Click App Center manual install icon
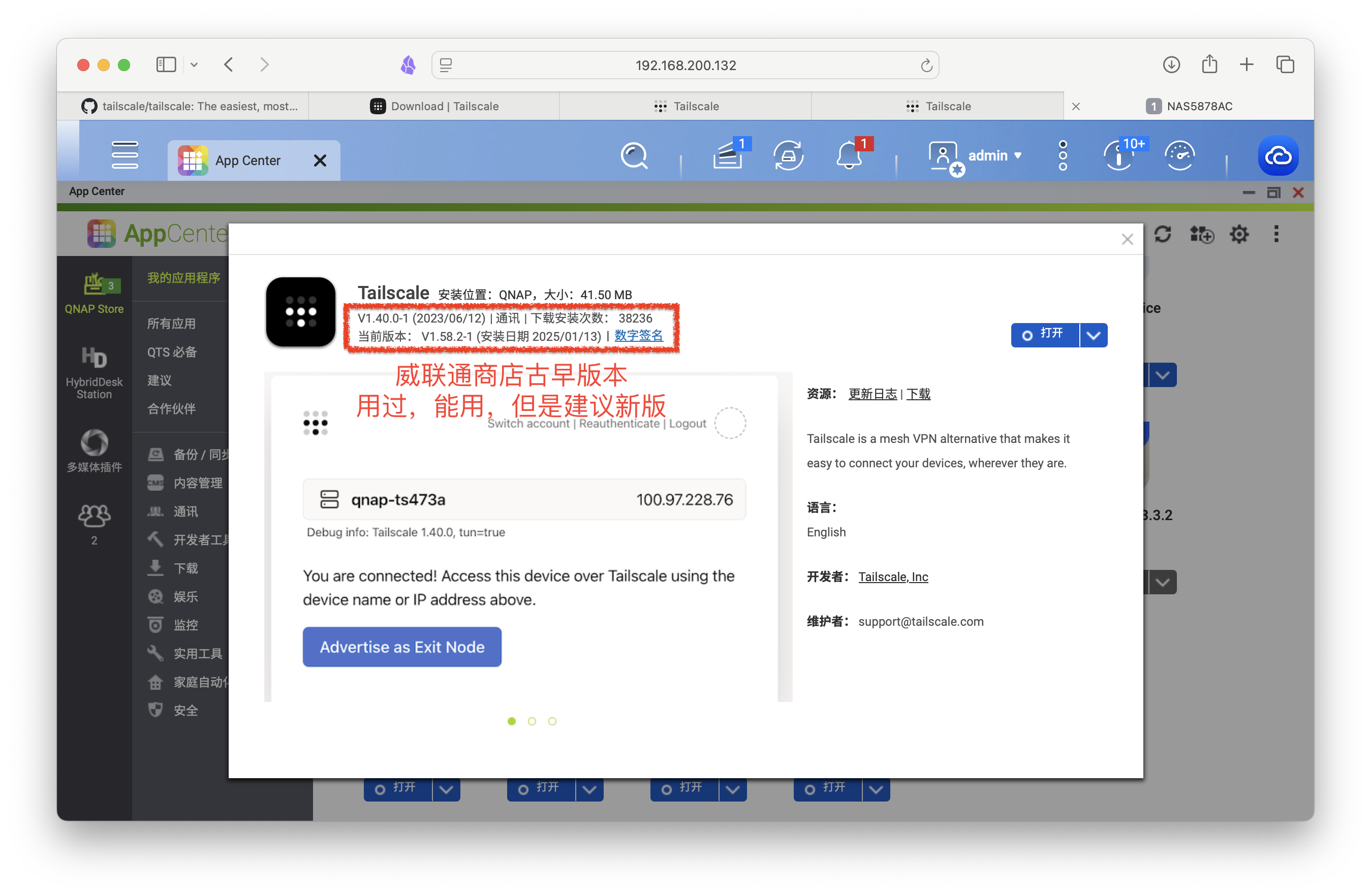 [1202, 234]
